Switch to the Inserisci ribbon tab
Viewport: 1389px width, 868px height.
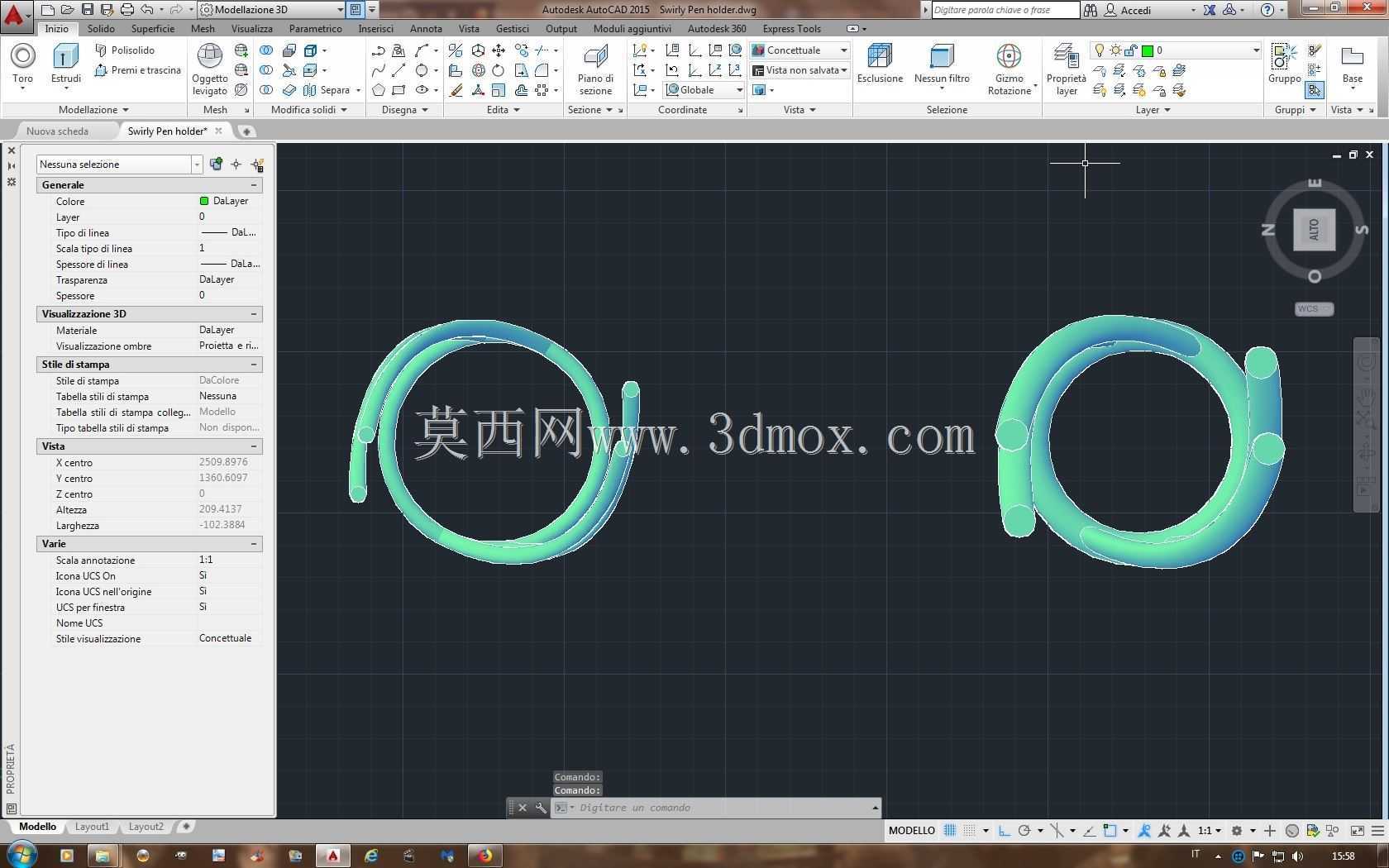(375, 29)
